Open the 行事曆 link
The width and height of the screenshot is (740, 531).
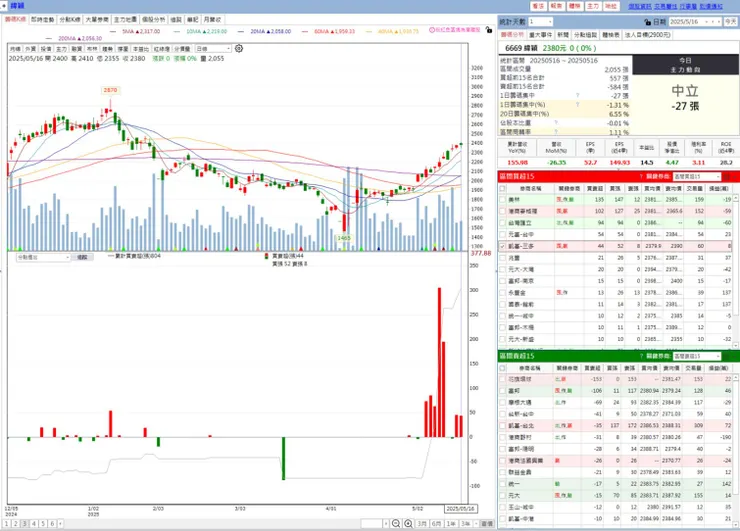689,6
